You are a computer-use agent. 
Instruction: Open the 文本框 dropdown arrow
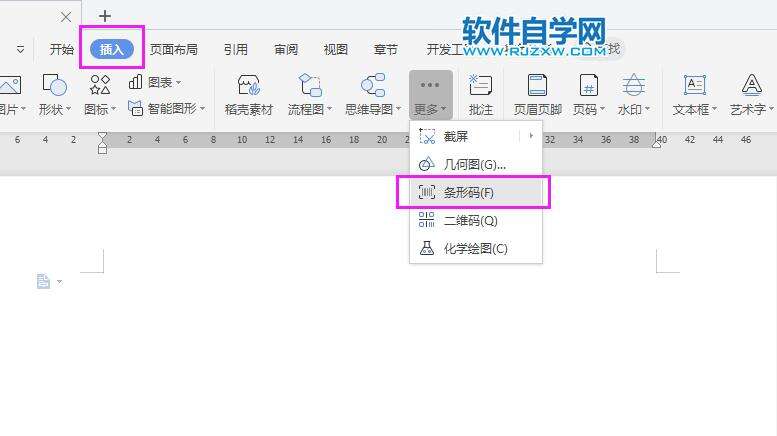[x=714, y=109]
